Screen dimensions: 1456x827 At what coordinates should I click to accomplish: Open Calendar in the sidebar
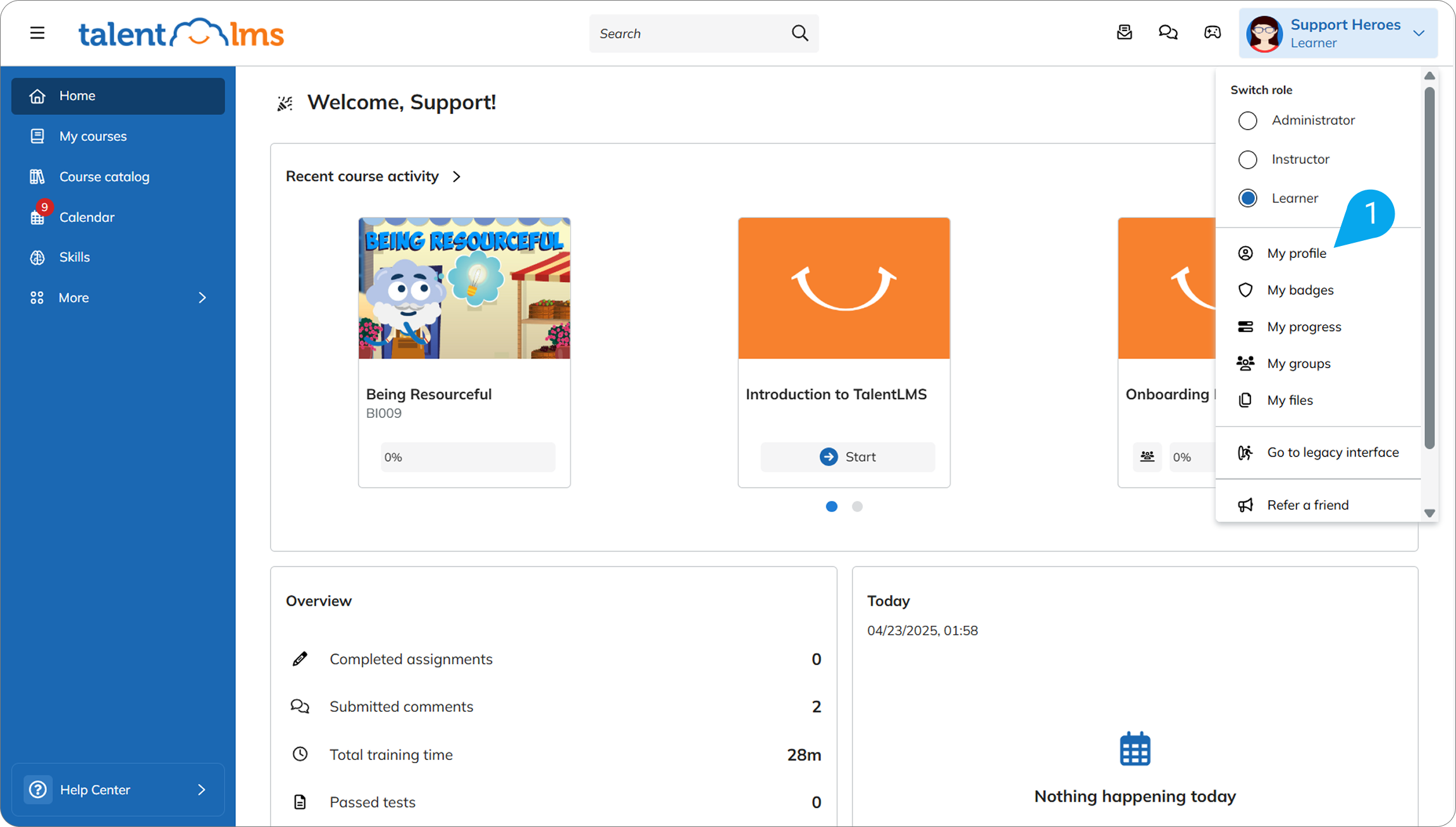(x=118, y=217)
